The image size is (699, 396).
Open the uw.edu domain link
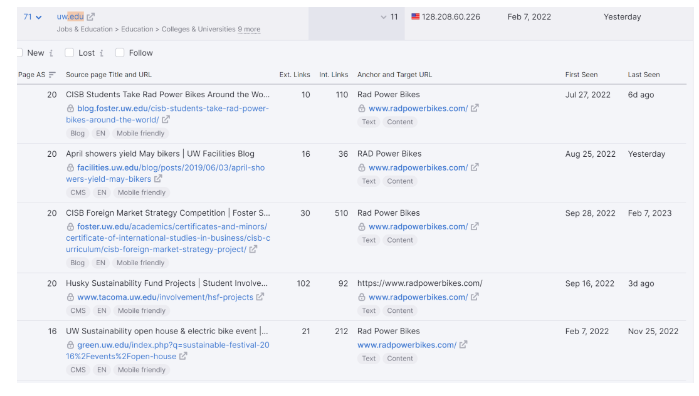click(70, 16)
